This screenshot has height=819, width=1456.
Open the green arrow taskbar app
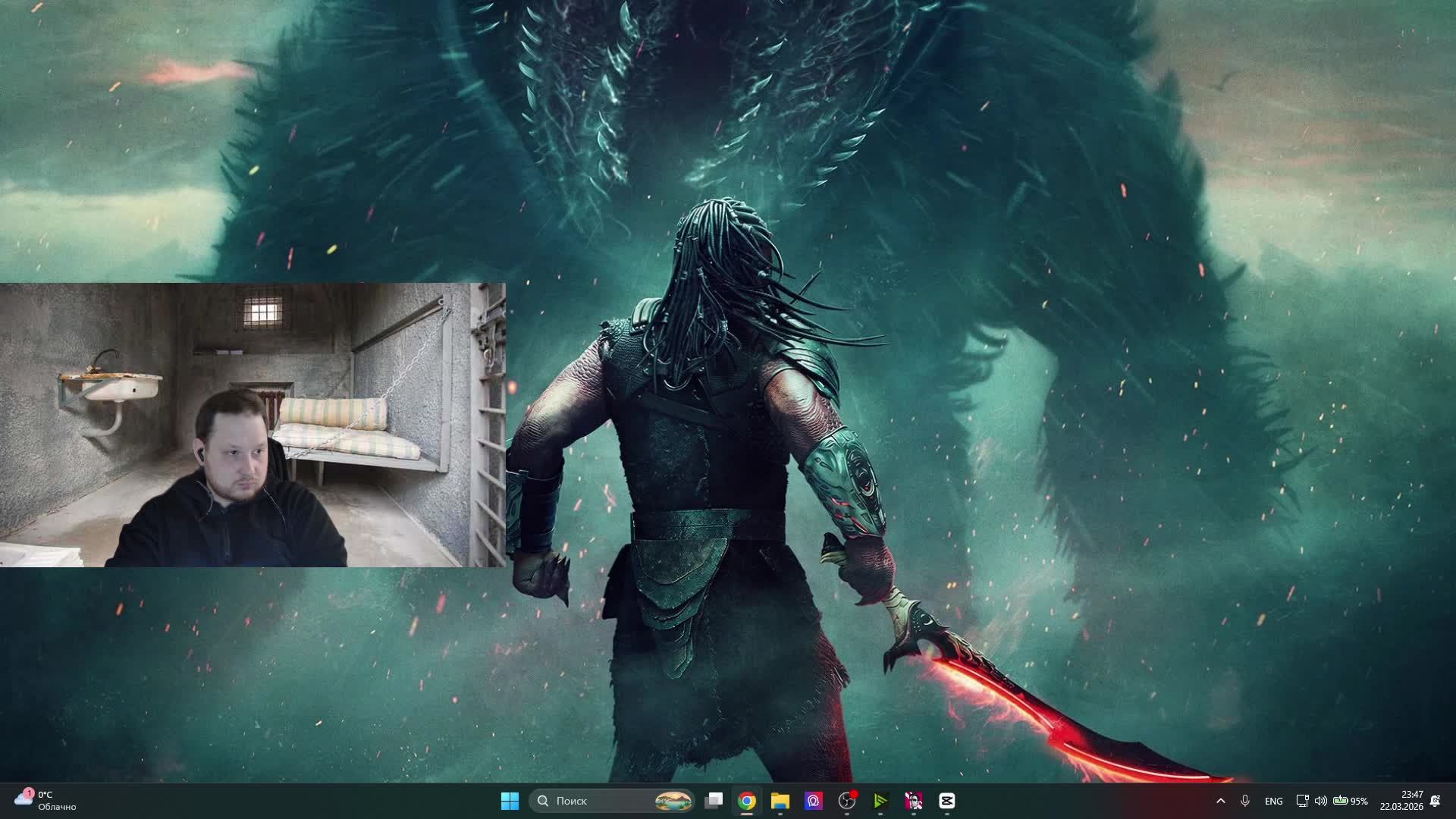(880, 801)
